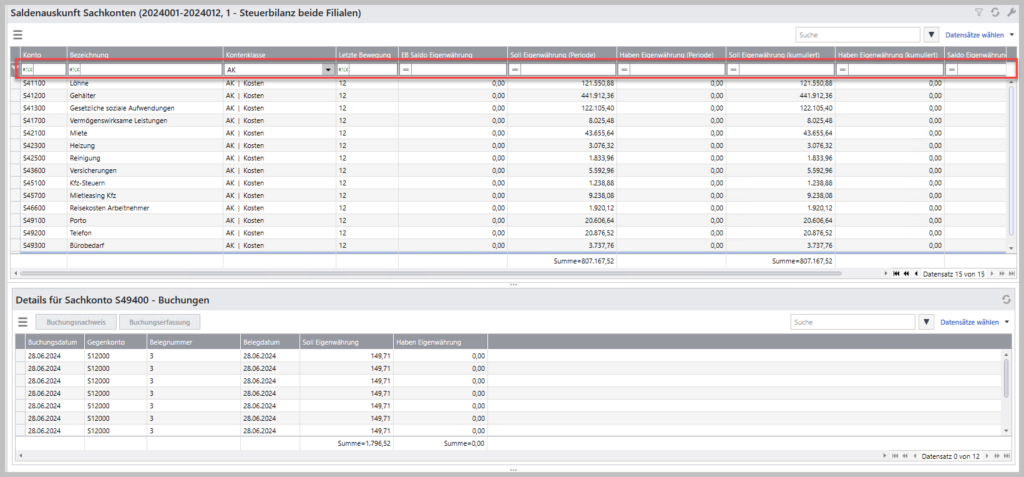
Task: Expand upper Datensätze wählen dropdown
Action: [1010, 35]
